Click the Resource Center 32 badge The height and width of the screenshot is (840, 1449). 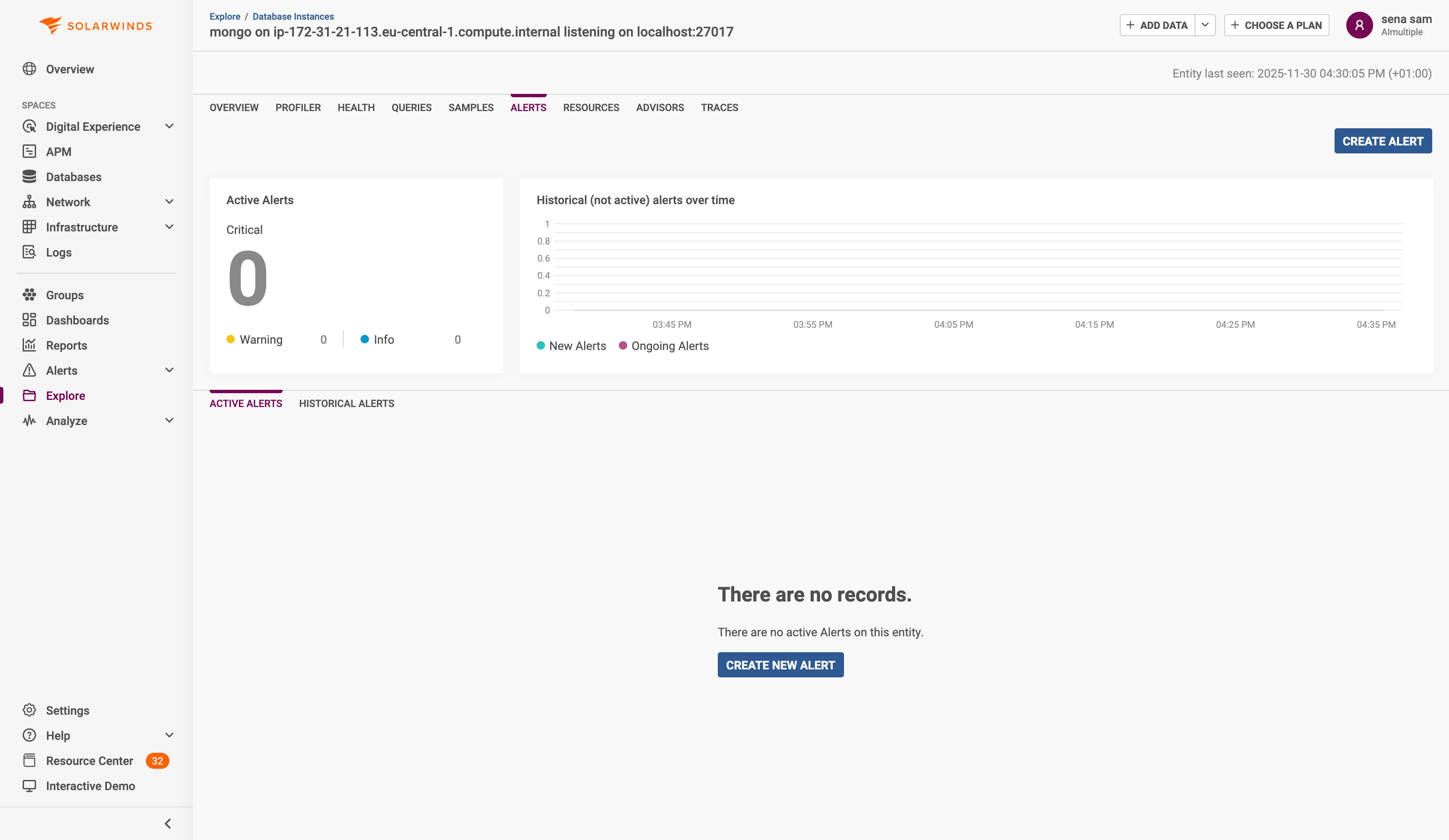point(157,761)
